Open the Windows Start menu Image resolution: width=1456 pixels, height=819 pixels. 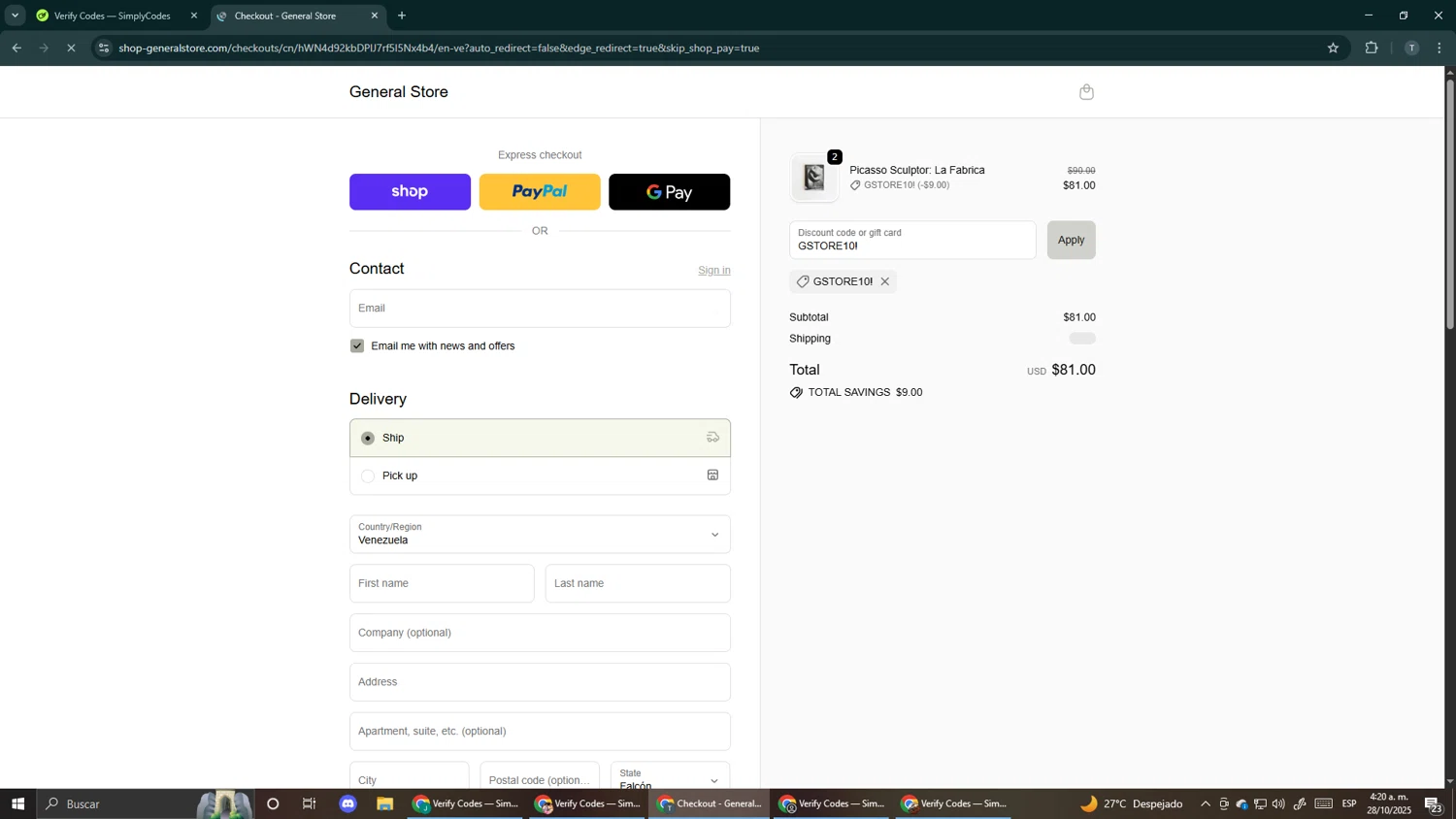(17, 803)
